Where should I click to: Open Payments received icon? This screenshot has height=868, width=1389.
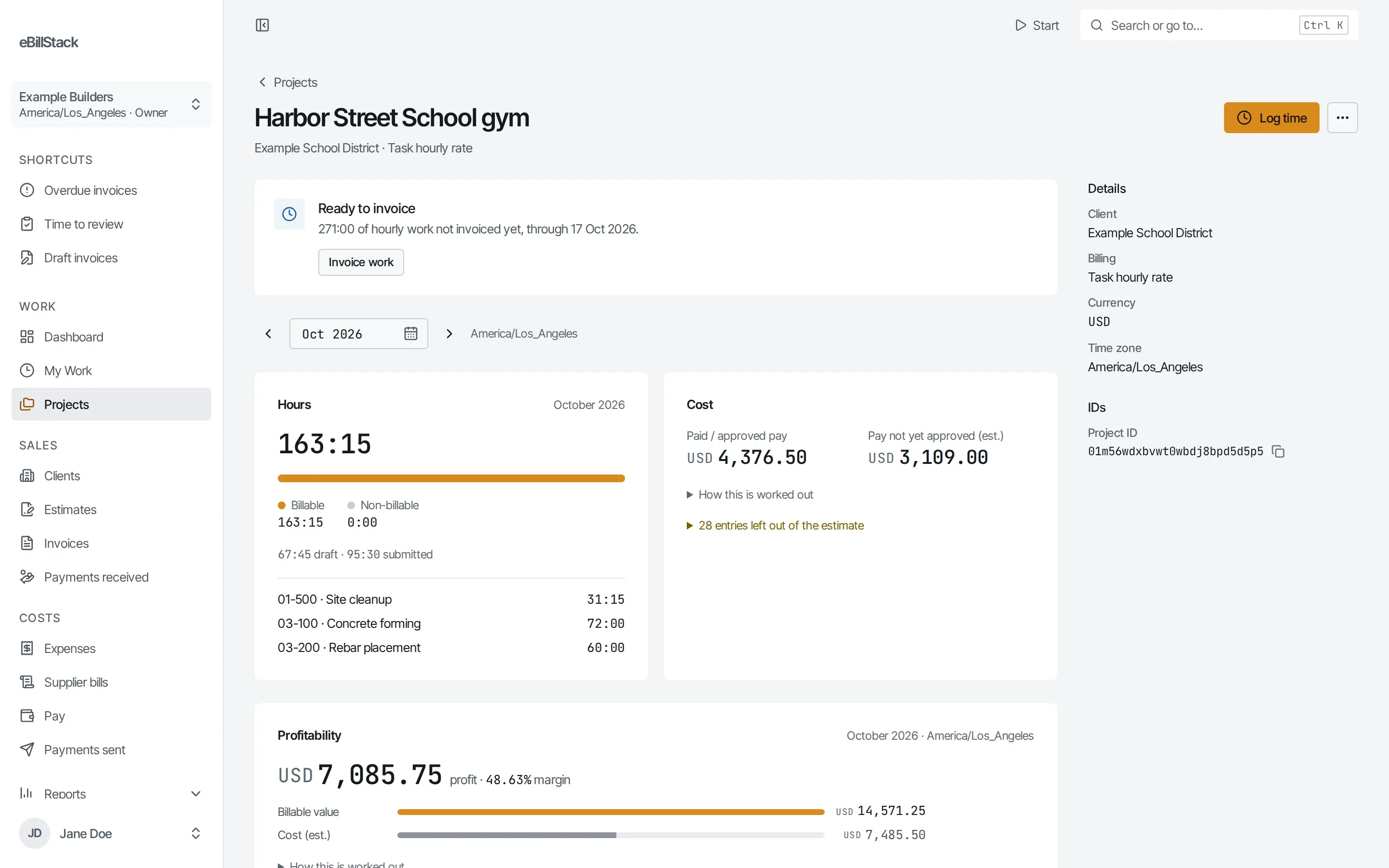[27, 577]
